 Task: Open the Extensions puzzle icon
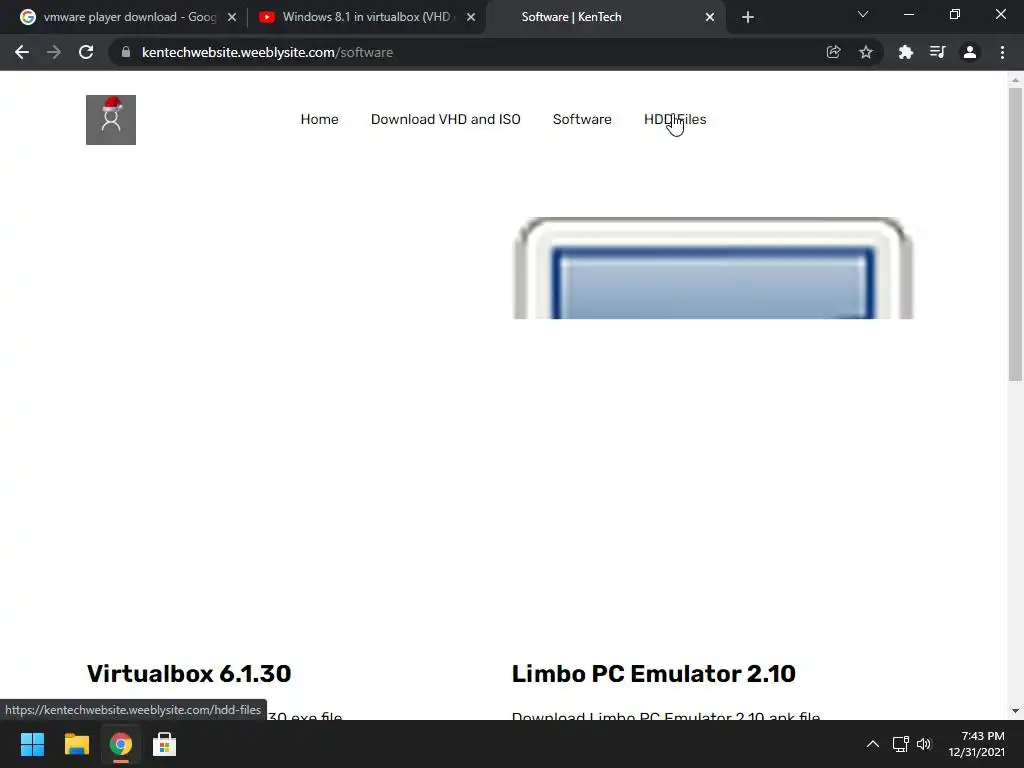(905, 52)
